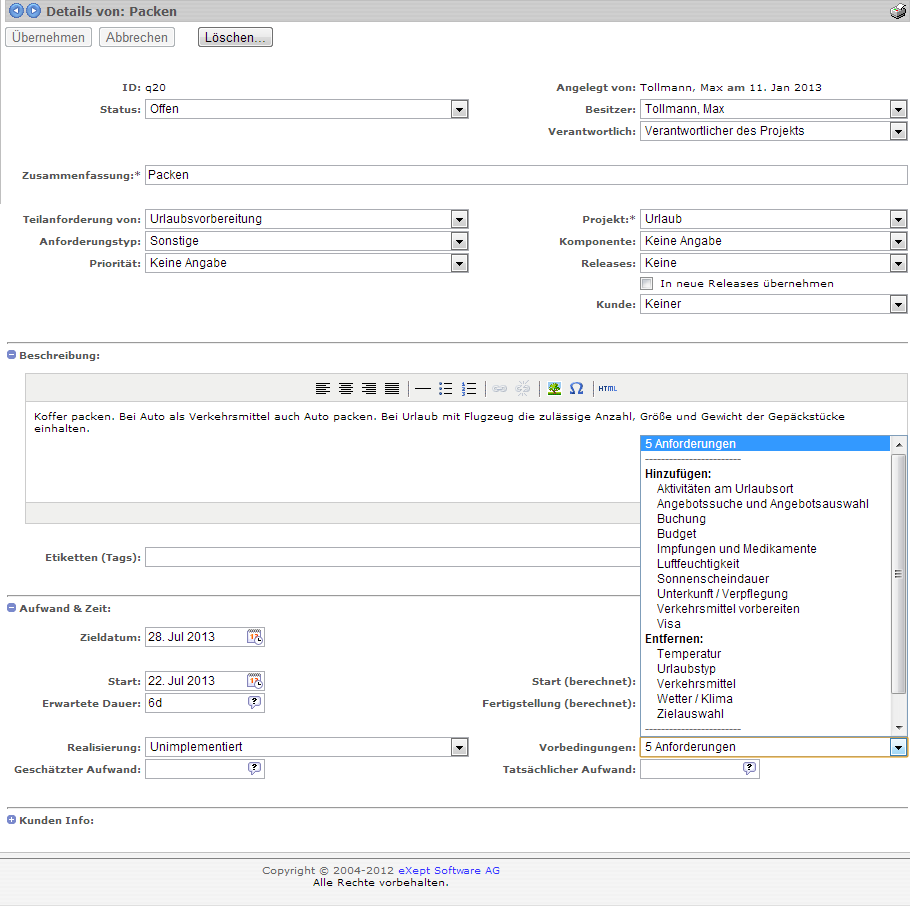910x906 pixels.
Task: Center align the description text
Action: tap(345, 388)
